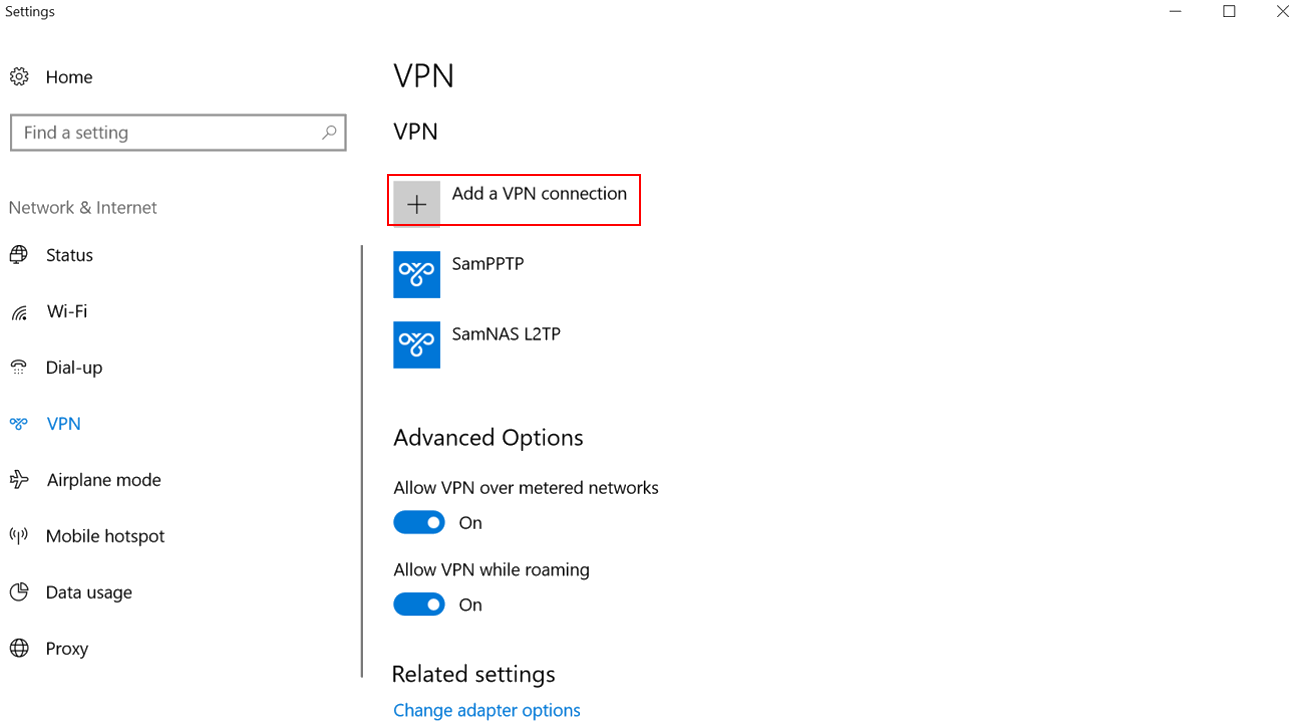Click the Status globe icon in sidebar
The height and width of the screenshot is (721, 1294).
point(19,255)
